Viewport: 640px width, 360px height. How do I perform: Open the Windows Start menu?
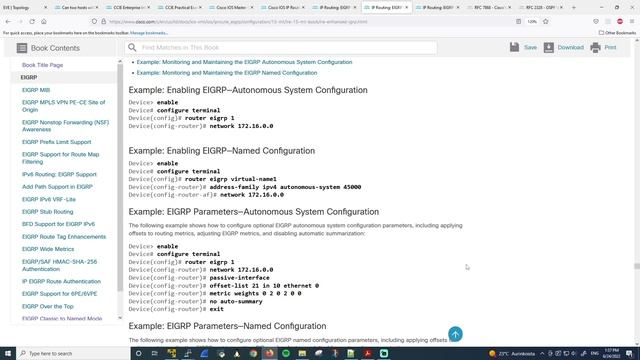pos(8,353)
